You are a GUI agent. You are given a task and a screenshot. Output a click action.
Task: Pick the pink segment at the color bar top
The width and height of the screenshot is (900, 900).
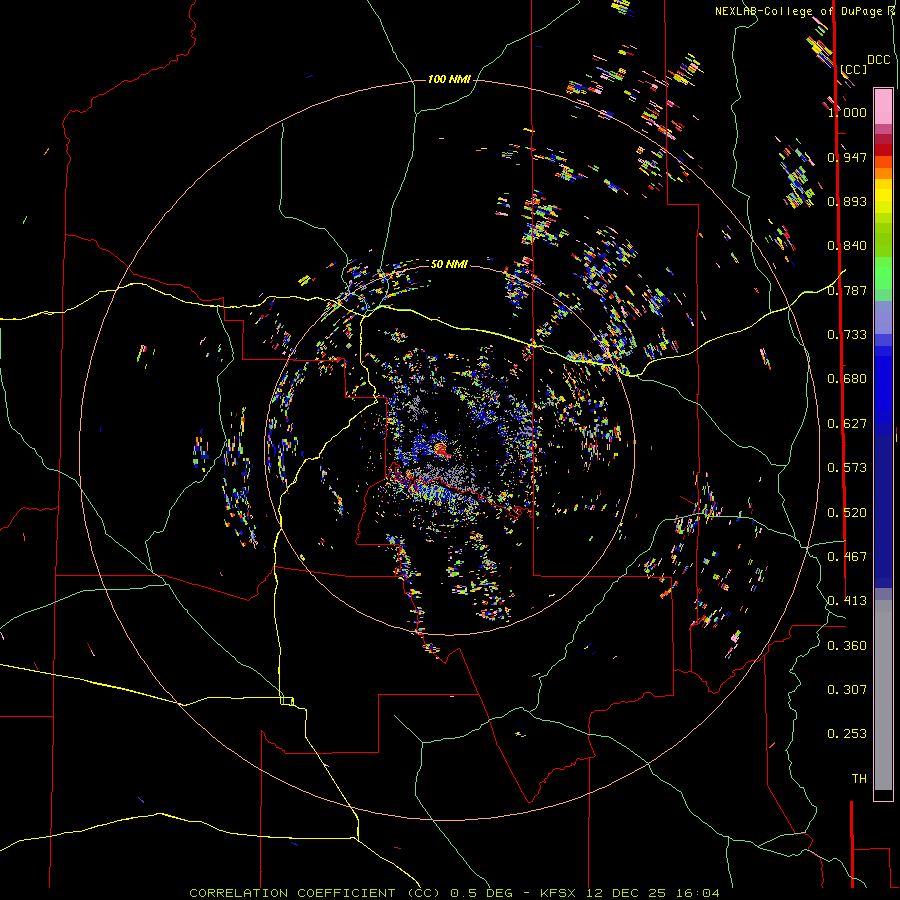pyautogui.click(x=883, y=106)
